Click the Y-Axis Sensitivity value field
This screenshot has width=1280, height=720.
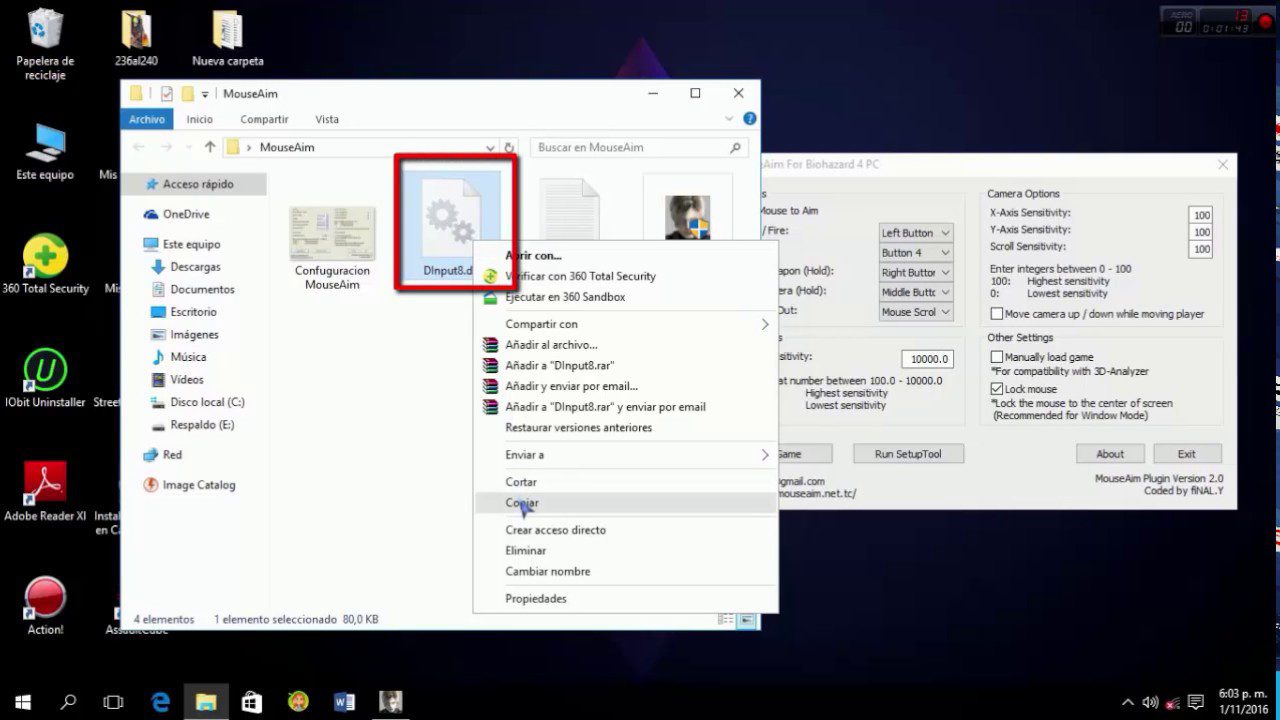click(1201, 232)
